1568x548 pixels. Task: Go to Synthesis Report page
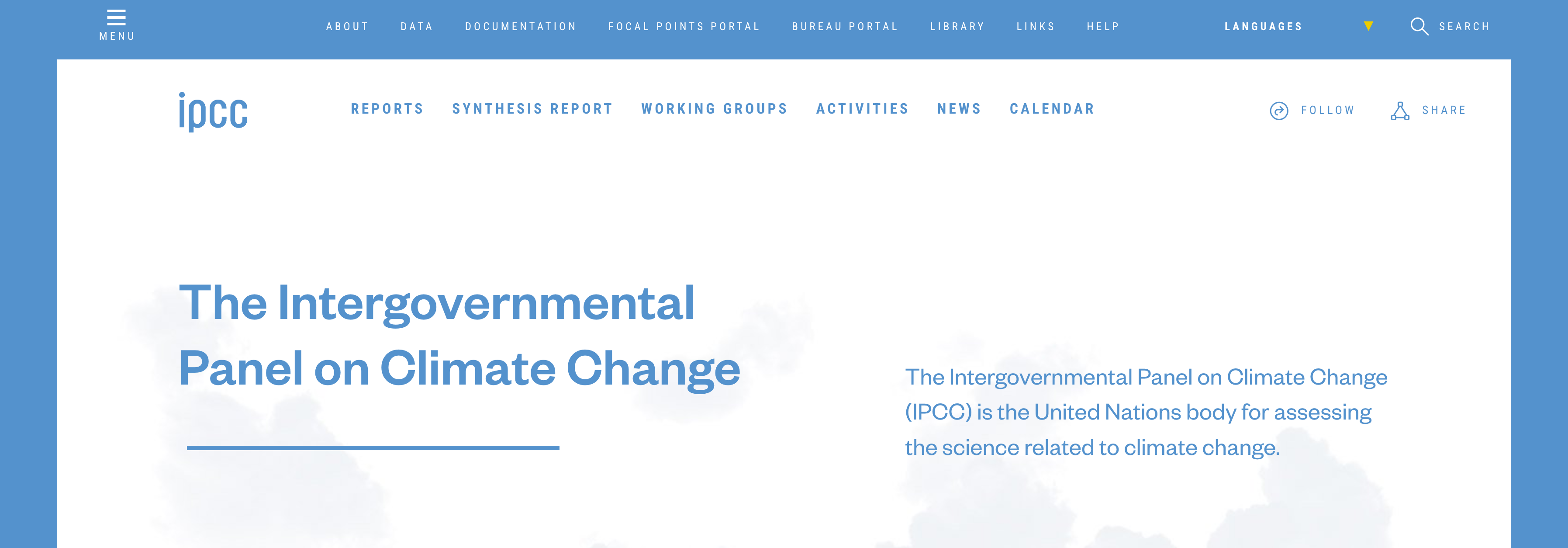532,109
